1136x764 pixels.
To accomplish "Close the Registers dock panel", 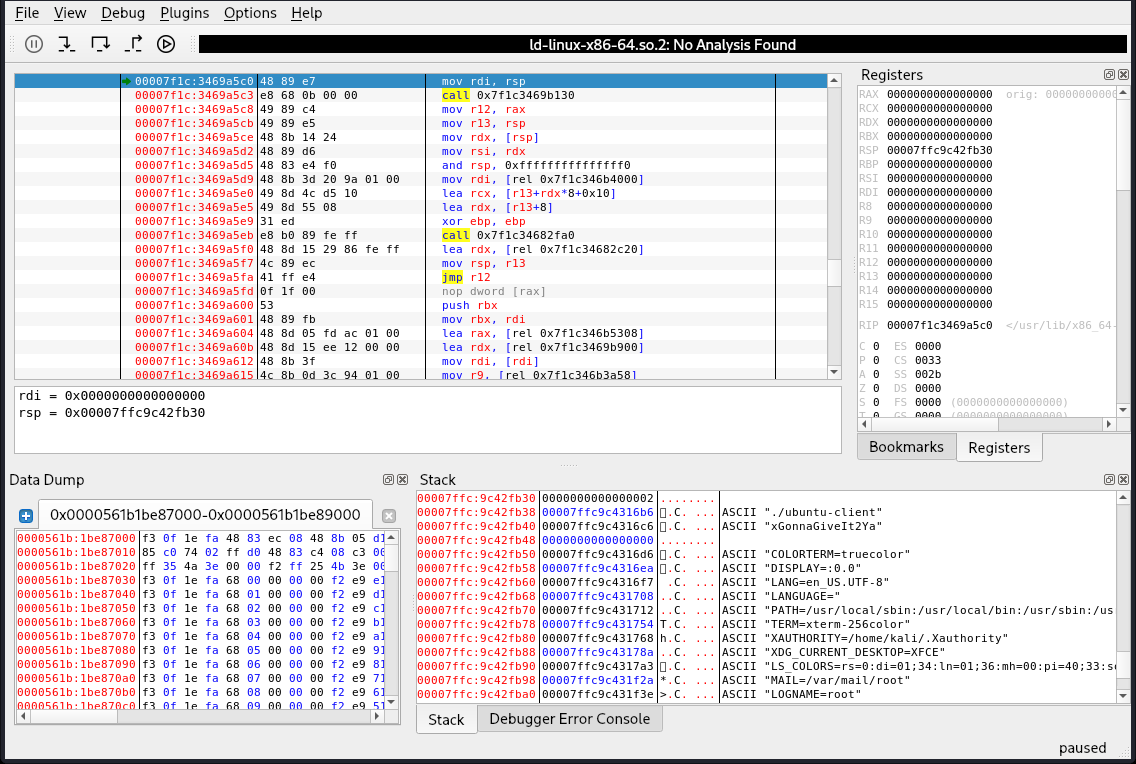I will [x=1124, y=75].
